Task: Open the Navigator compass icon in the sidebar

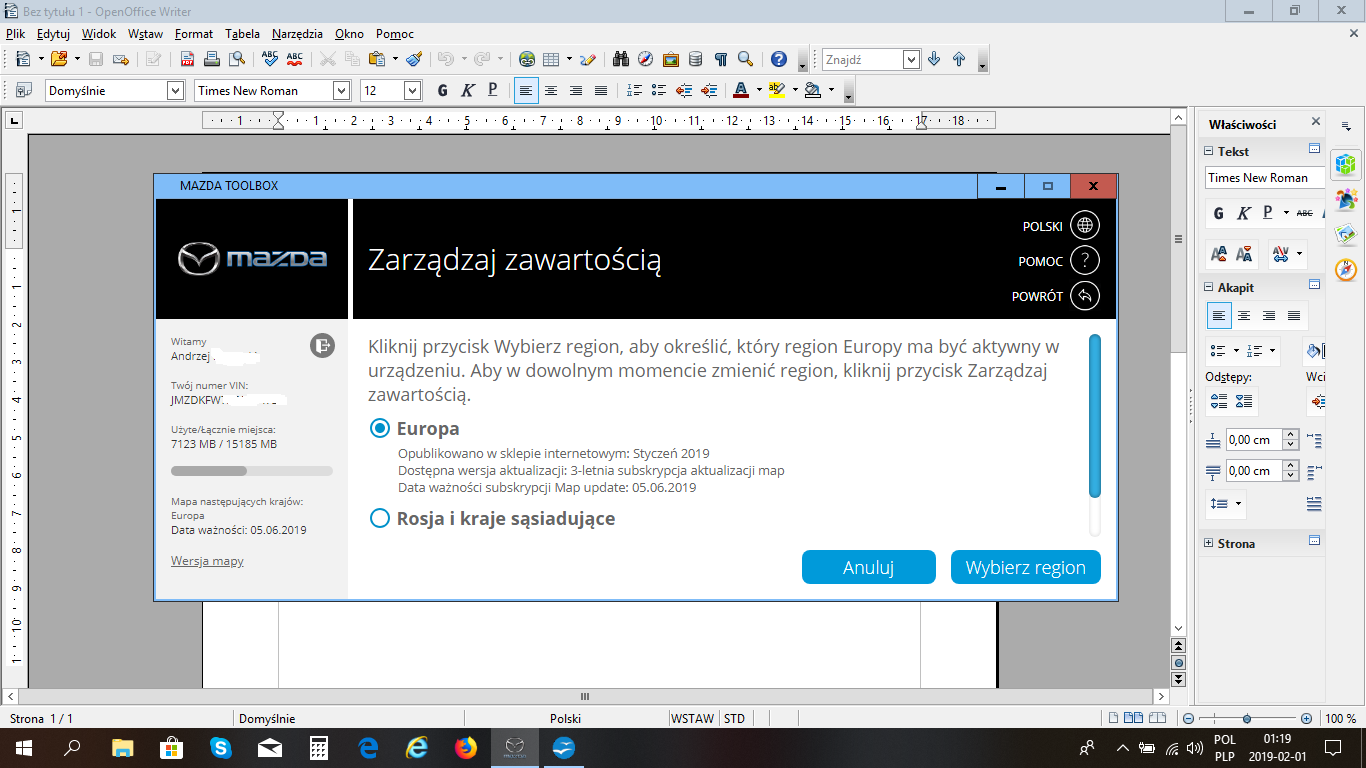Action: (1346, 270)
